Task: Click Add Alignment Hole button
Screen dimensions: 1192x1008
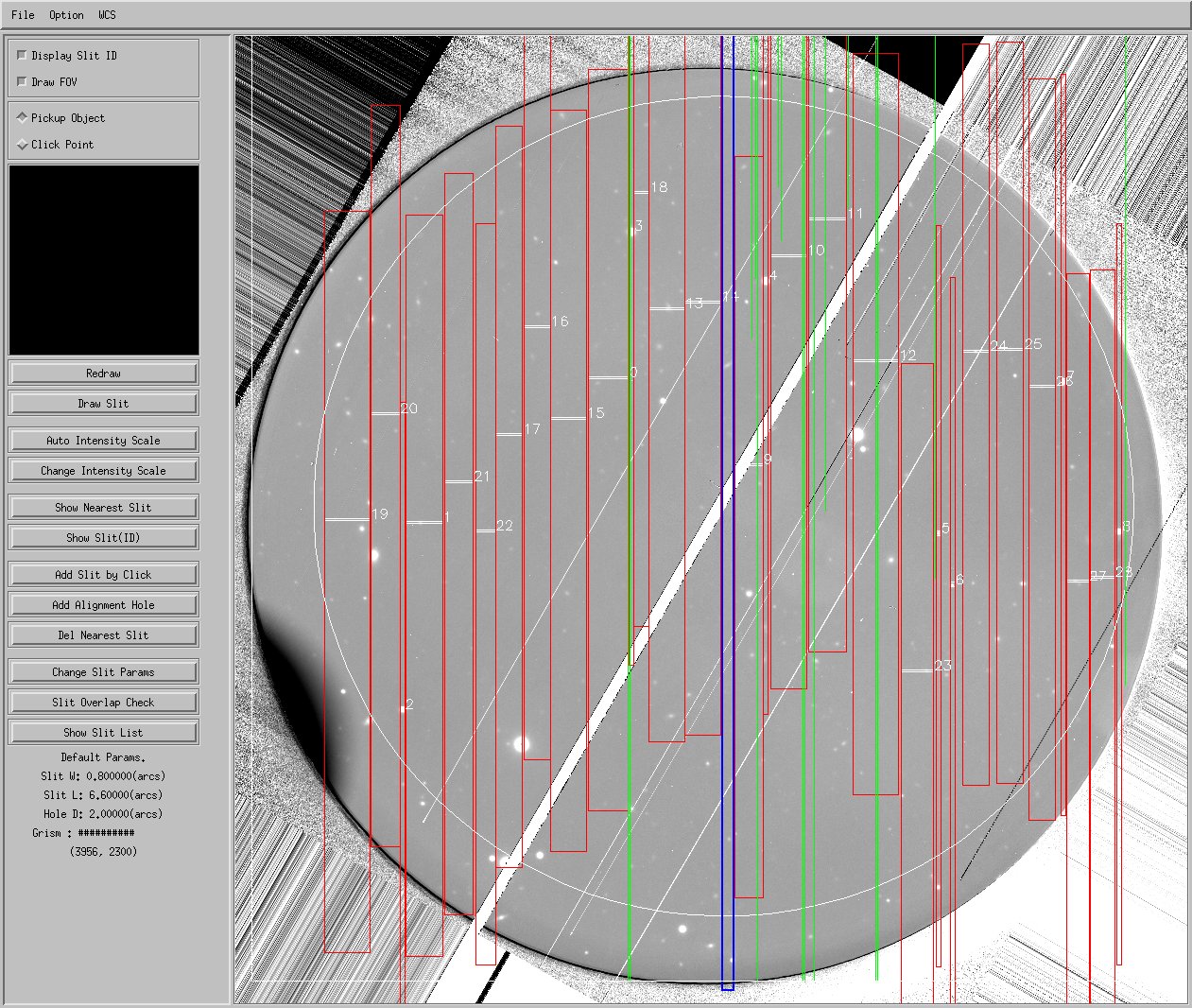Action: pos(103,605)
